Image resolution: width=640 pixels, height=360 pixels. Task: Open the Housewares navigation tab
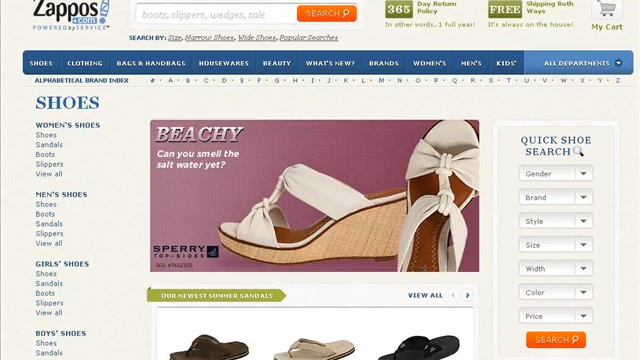tap(224, 63)
